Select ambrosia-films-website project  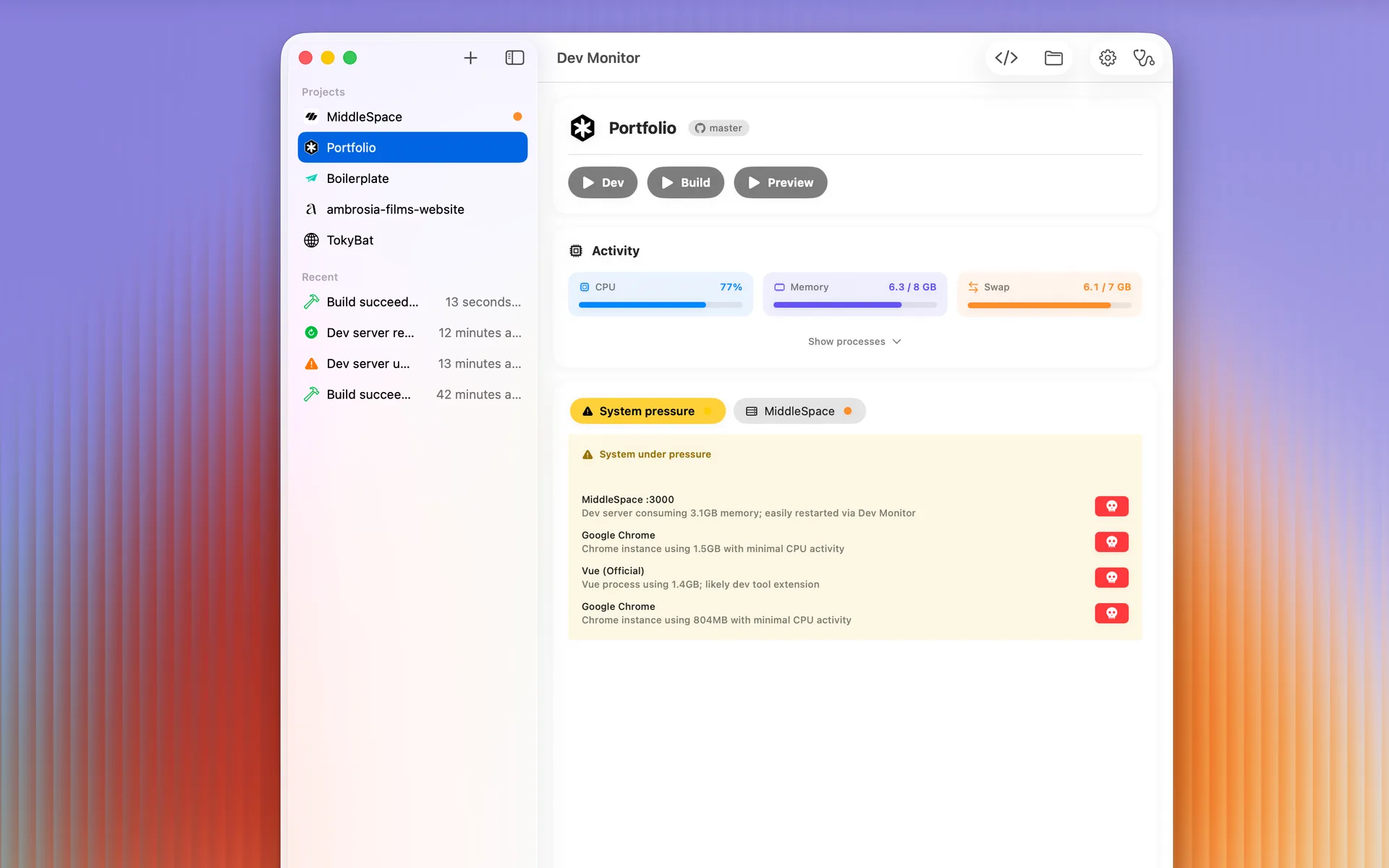point(412,209)
